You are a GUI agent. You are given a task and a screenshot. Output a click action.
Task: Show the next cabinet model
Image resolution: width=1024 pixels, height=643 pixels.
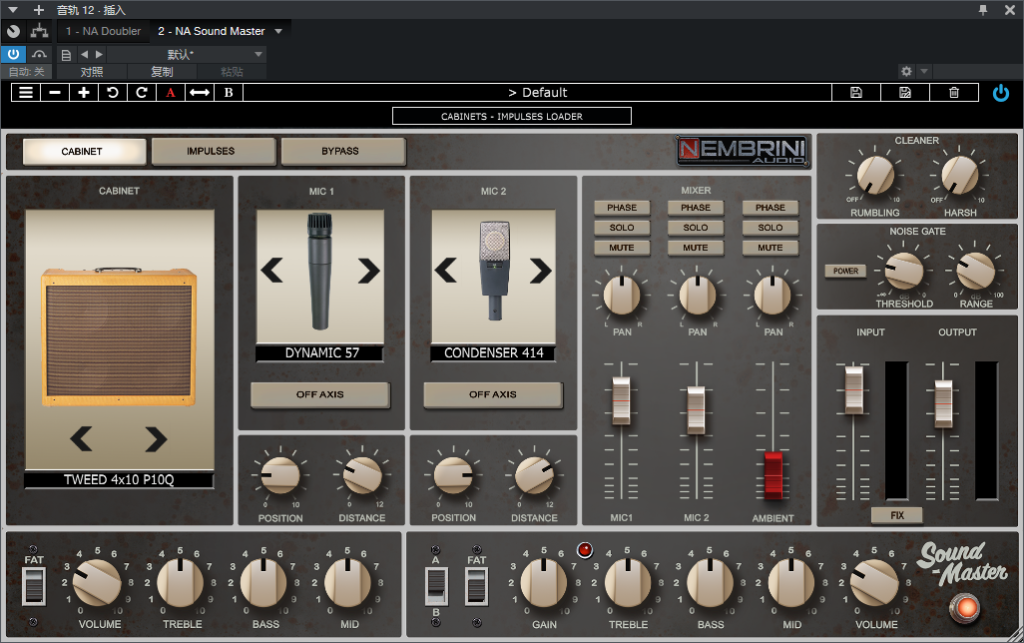[x=156, y=439]
